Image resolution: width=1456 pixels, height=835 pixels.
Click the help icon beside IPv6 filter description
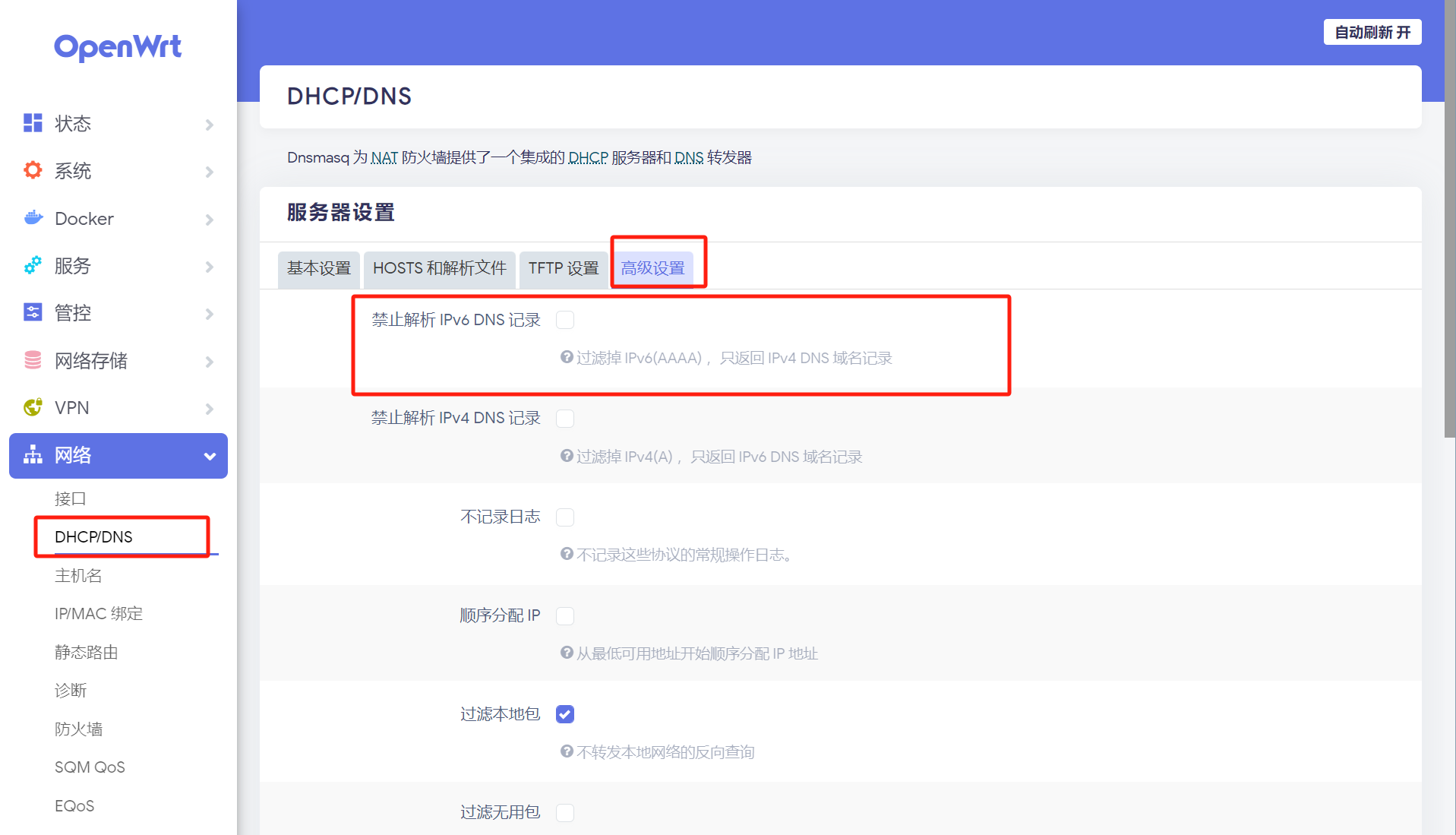tap(567, 357)
